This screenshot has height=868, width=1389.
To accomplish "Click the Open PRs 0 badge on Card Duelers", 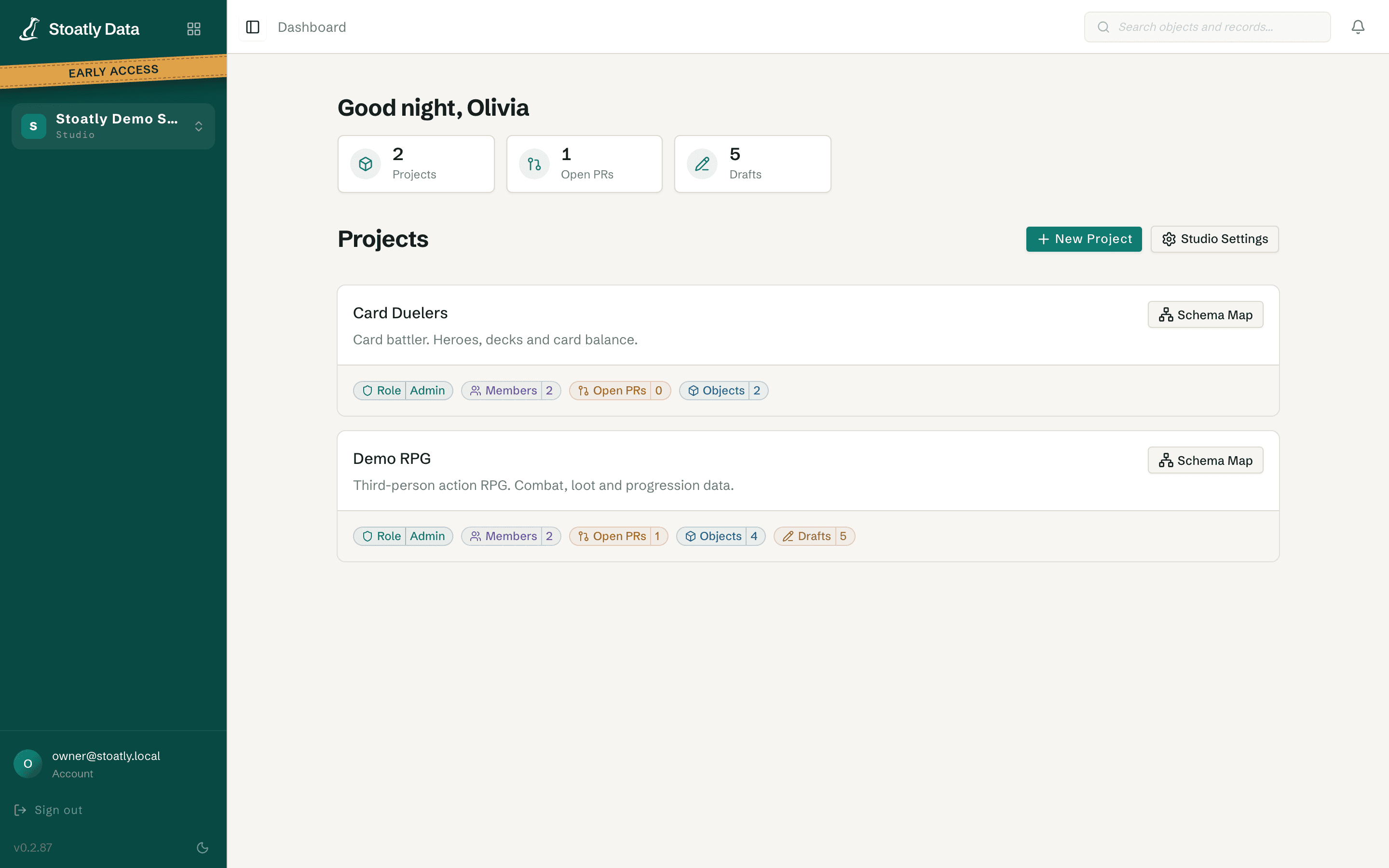I will 620,391.
